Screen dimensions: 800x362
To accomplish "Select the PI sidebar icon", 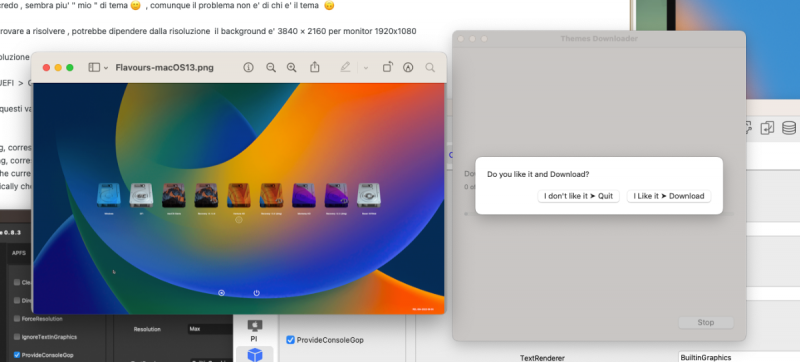I will pyautogui.click(x=254, y=330).
